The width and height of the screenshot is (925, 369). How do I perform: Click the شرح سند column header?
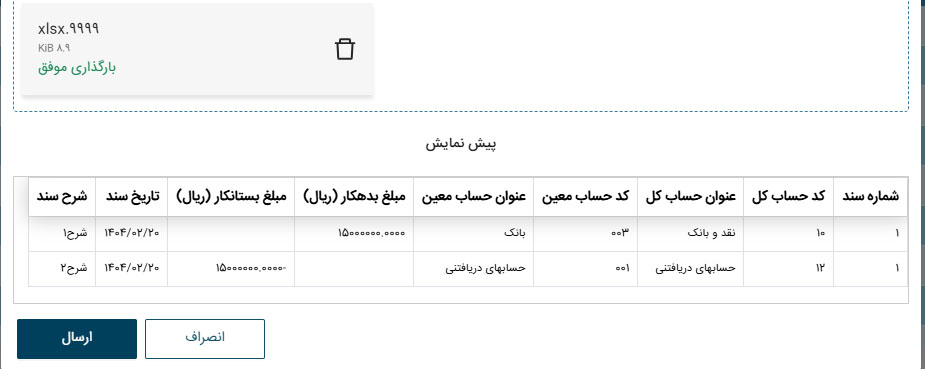point(62,197)
